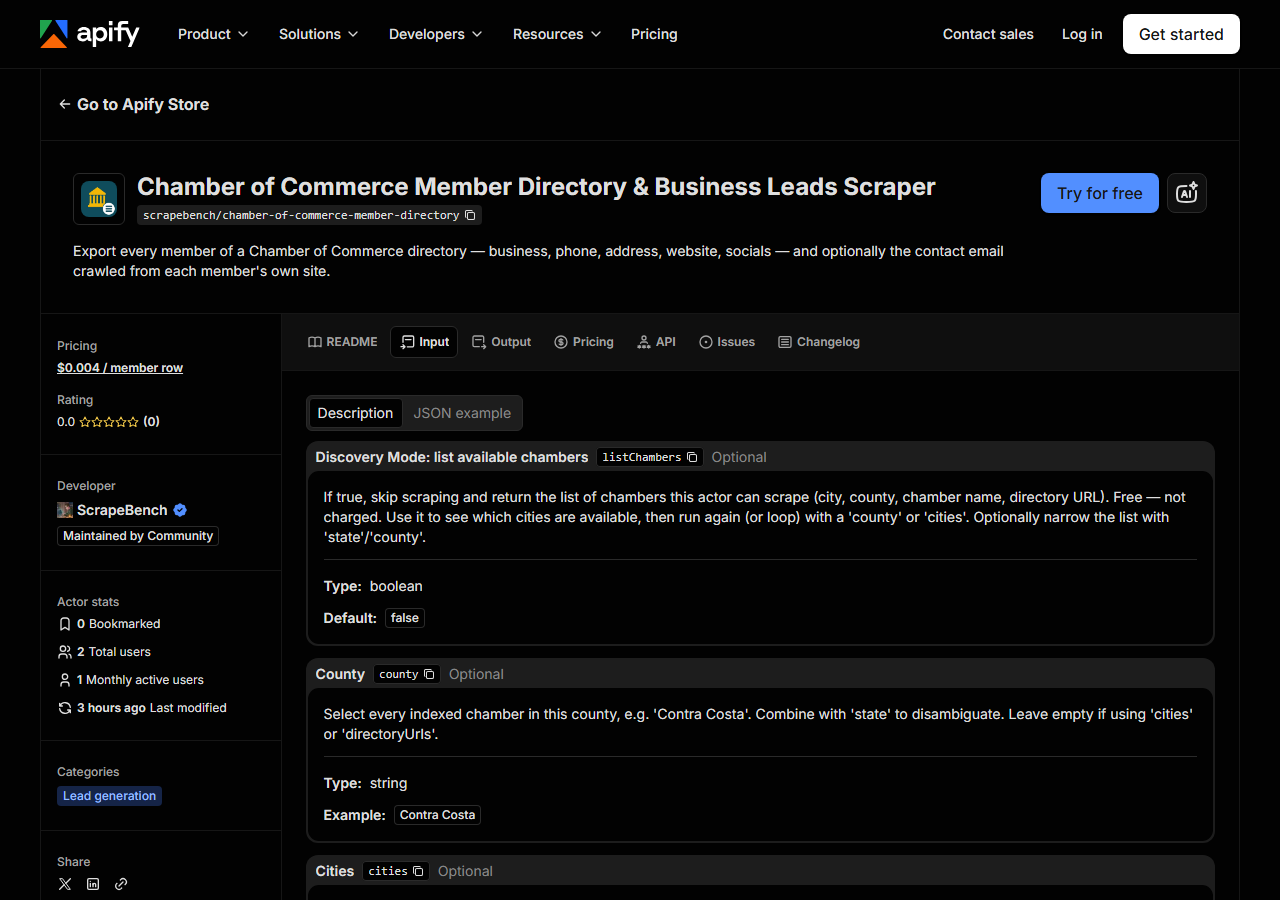
Task: View the Issues tab
Action: click(x=727, y=342)
